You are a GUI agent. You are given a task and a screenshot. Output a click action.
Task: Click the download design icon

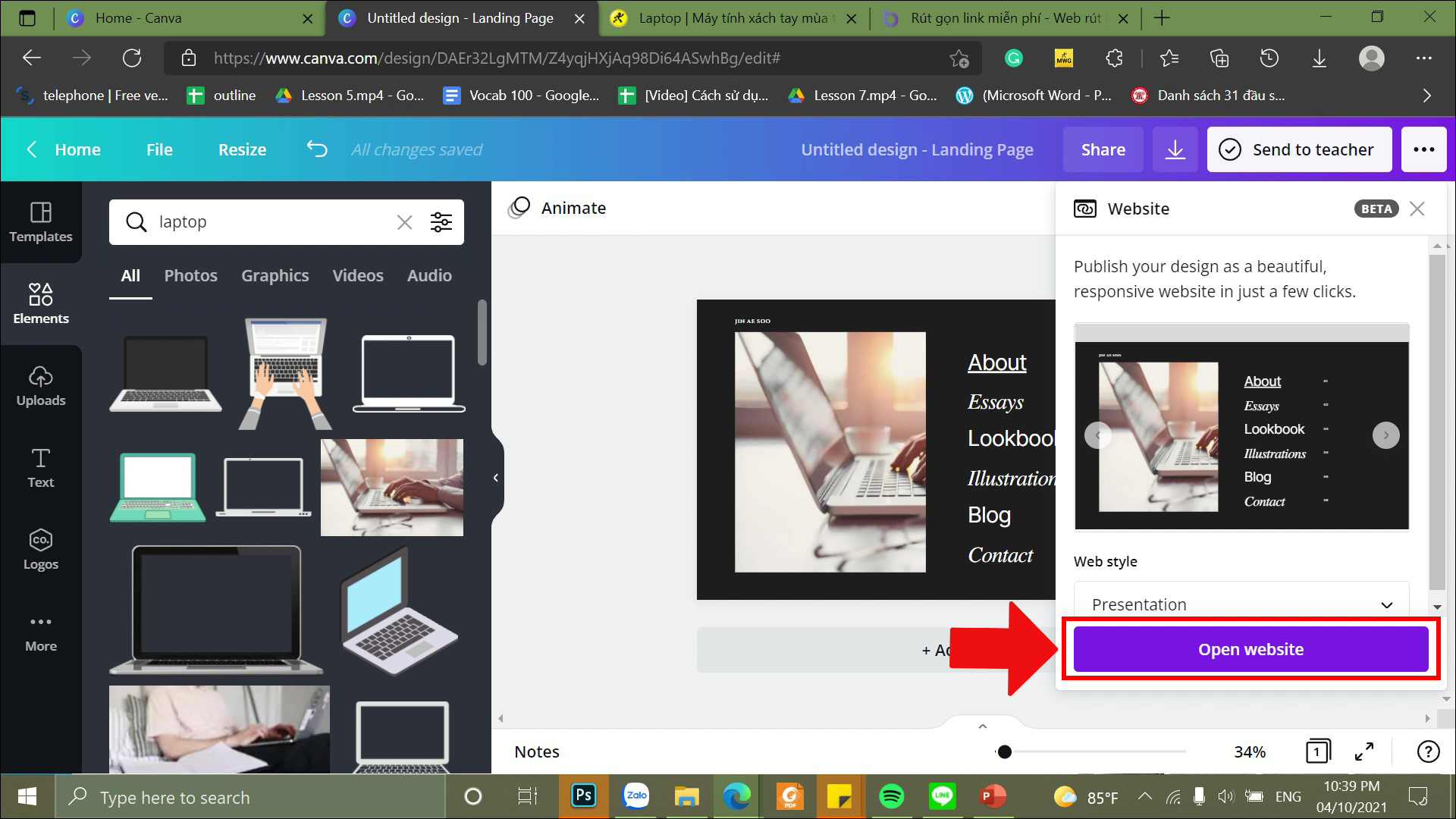[1175, 149]
